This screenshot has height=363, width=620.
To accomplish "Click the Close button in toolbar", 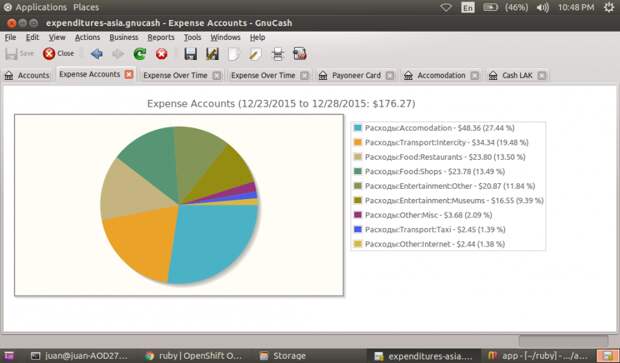I will 58,53.
